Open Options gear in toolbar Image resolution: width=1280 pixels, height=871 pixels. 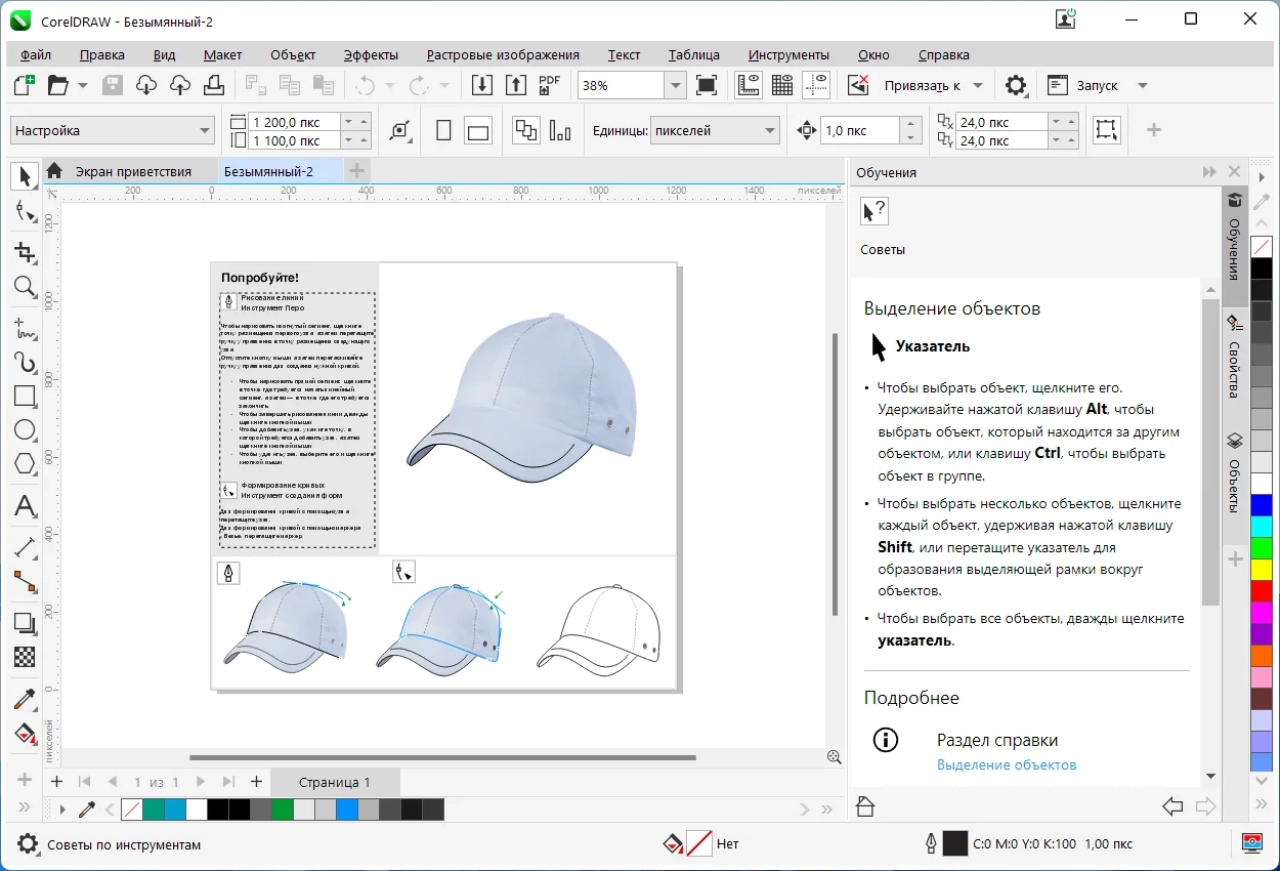point(1016,86)
